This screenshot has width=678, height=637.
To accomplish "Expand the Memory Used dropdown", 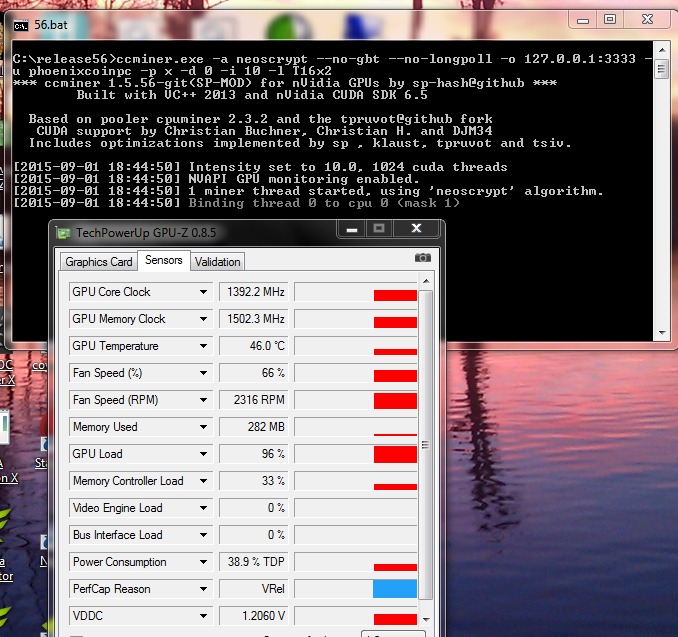I will tap(203, 427).
